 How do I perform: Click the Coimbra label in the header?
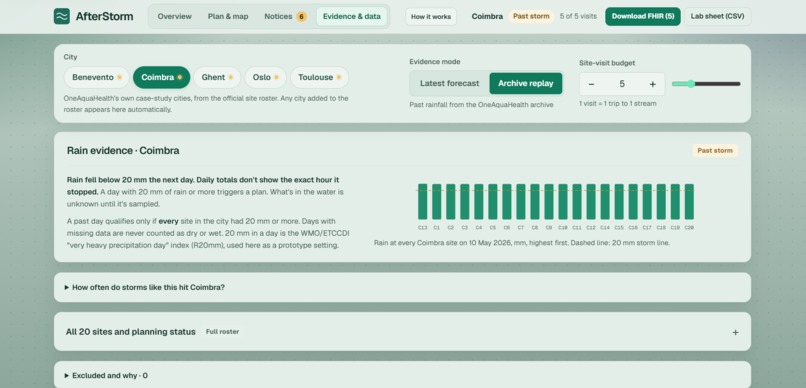click(487, 16)
